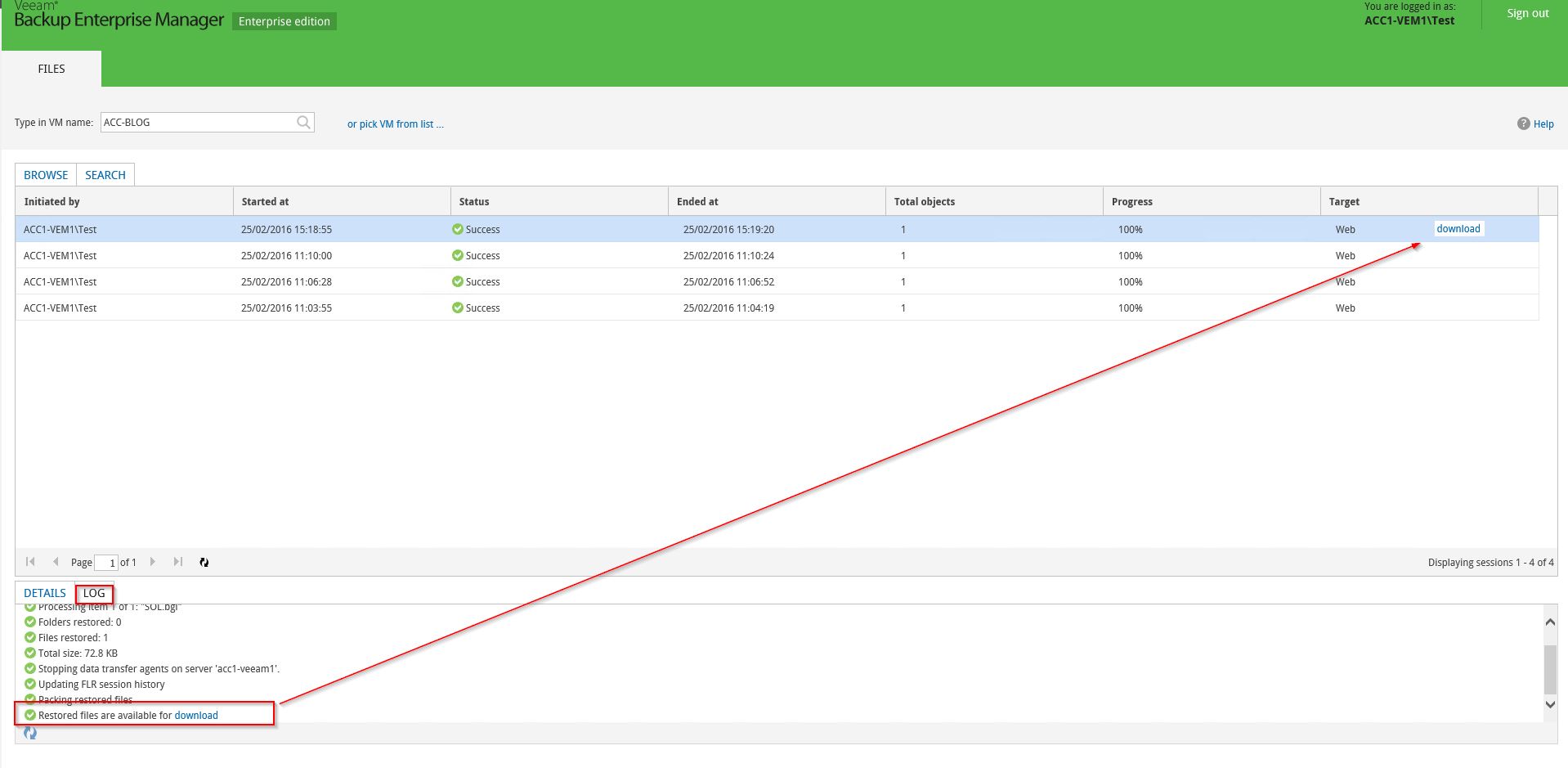Click end time 25/02/2016 11:10:24

click(x=728, y=256)
